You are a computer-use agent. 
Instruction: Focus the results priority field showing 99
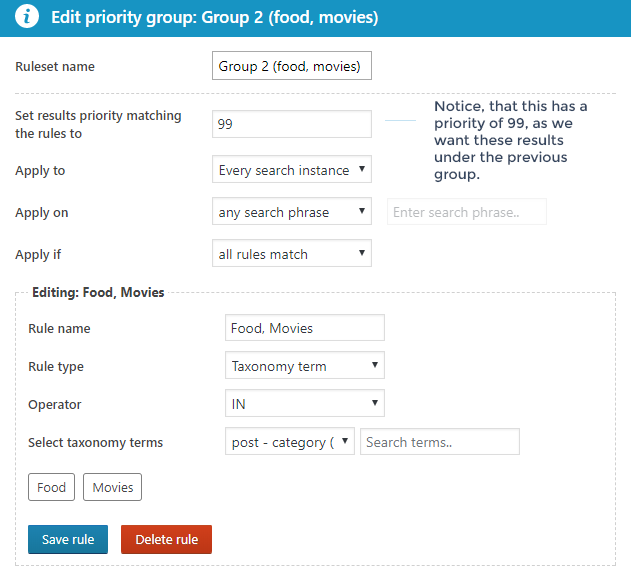pos(292,124)
